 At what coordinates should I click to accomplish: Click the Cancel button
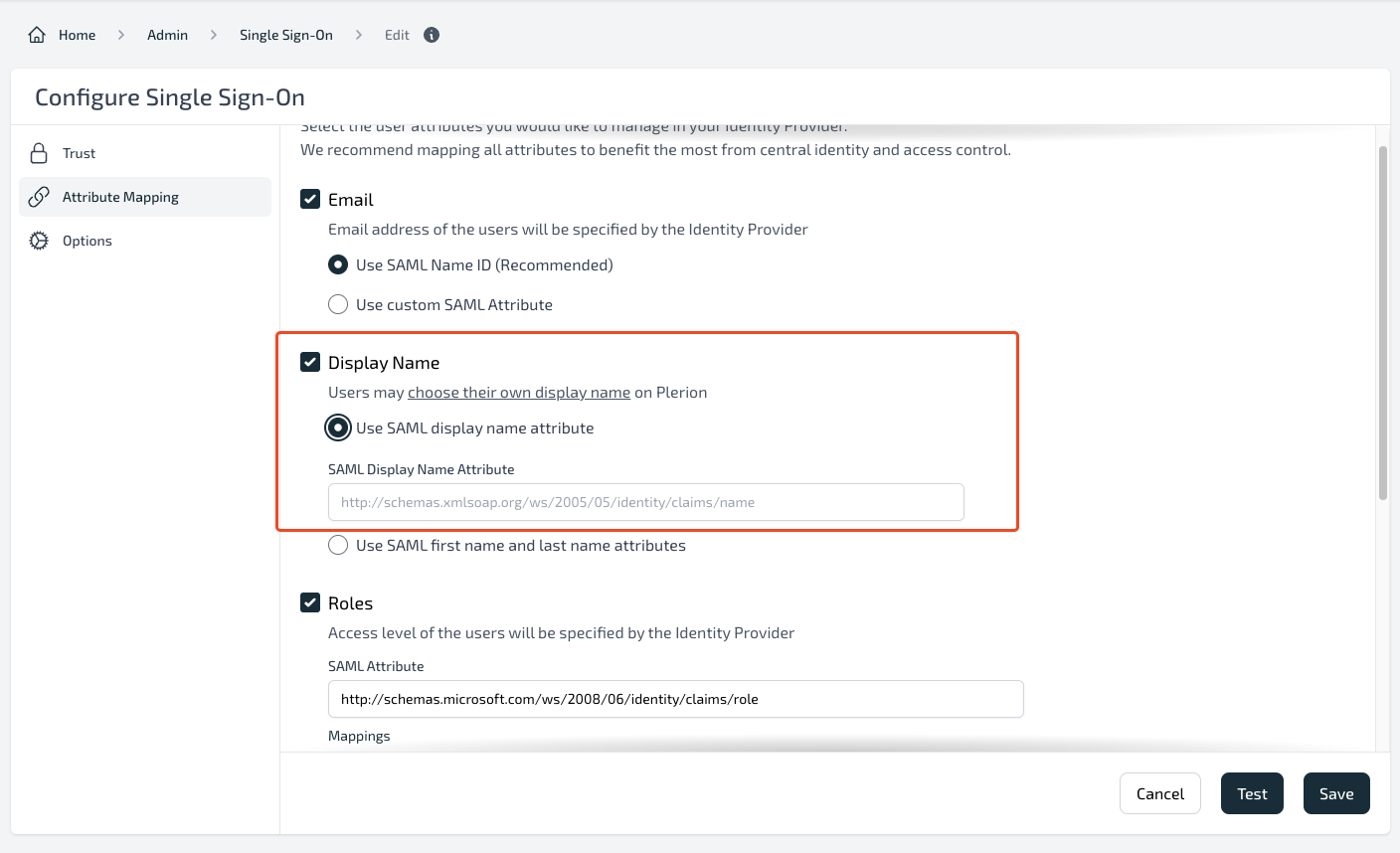1160,793
